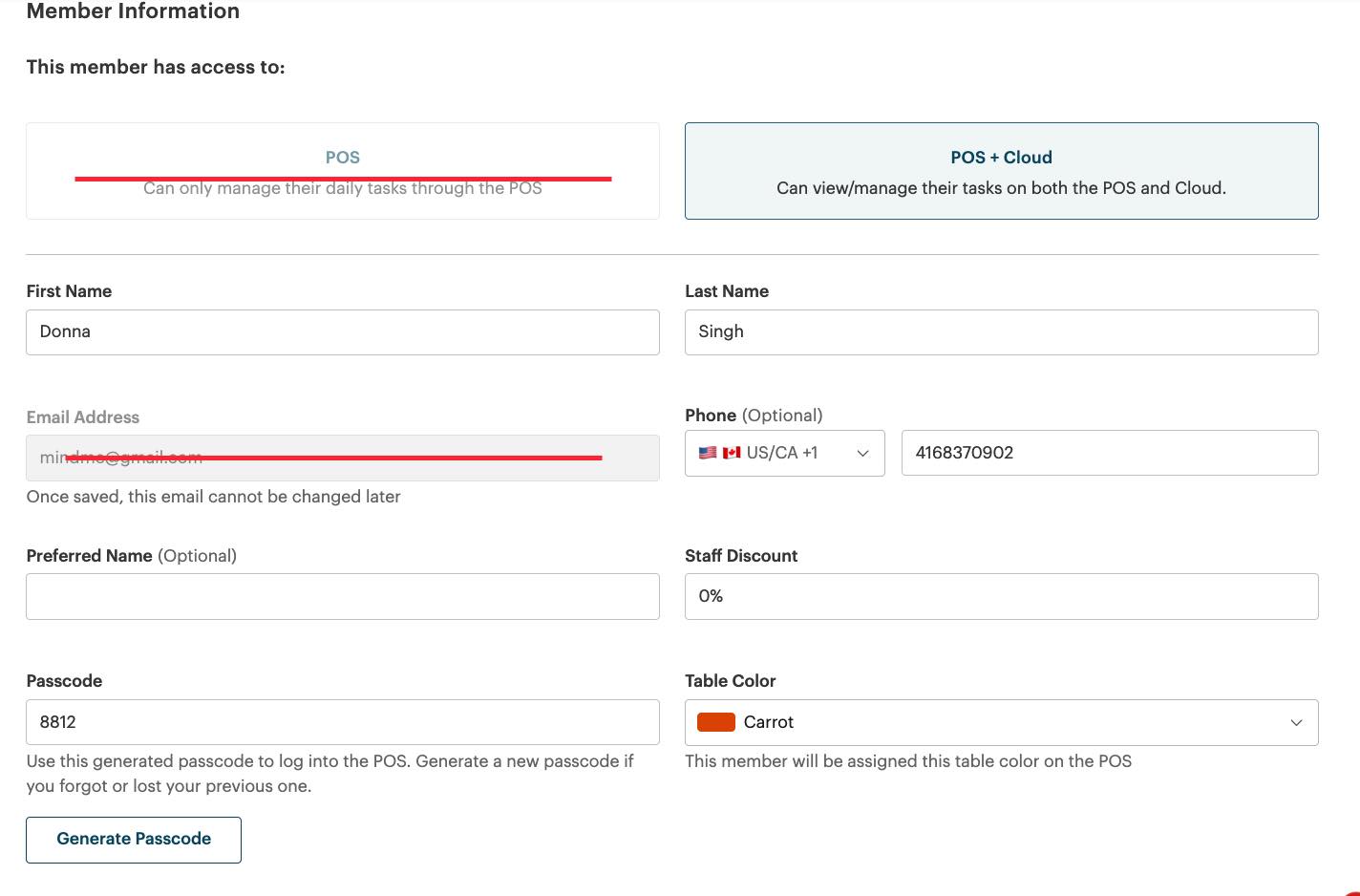1360x896 pixels.
Task: Focus the empty Preferred Name field
Action: pos(342,596)
